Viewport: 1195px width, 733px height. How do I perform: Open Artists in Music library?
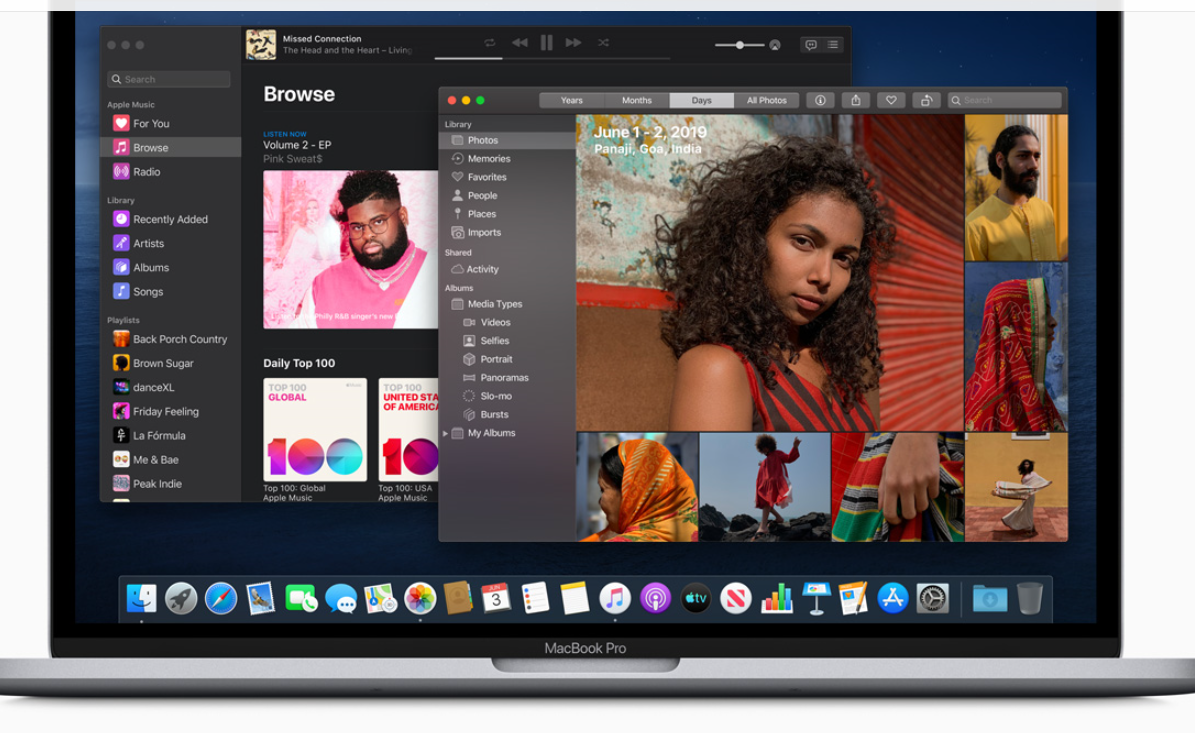tap(171, 243)
